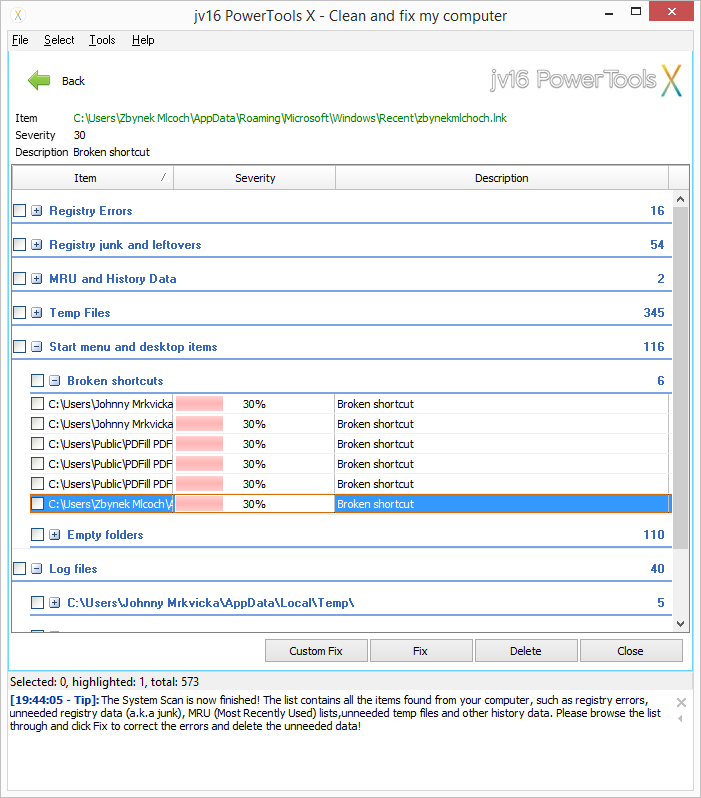
Task: Click the Fix button
Action: tap(421, 651)
